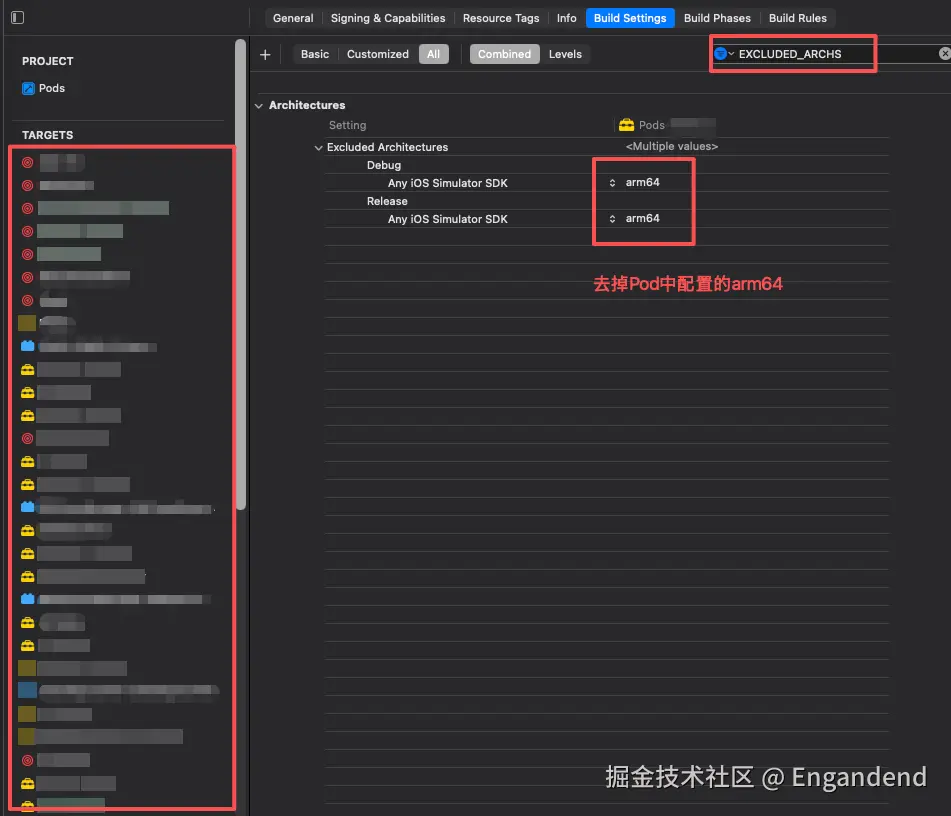Click the Excluded Architectures row label
The image size is (951, 816).
coord(387,147)
